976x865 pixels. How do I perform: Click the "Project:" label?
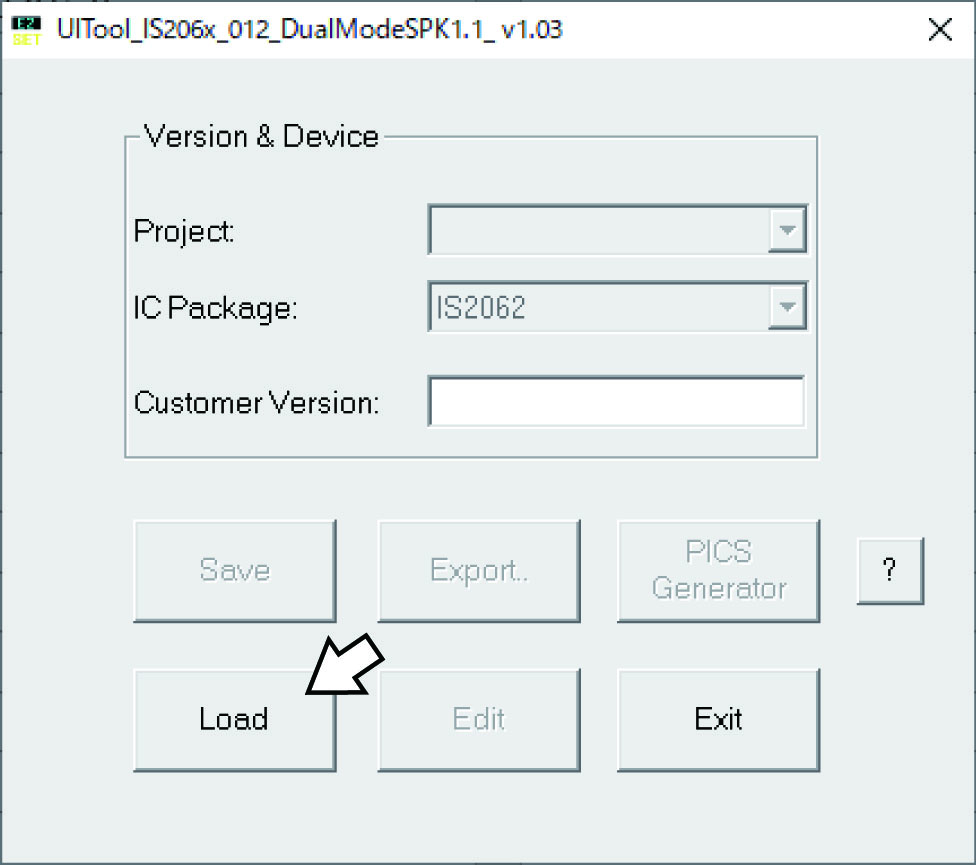184,232
